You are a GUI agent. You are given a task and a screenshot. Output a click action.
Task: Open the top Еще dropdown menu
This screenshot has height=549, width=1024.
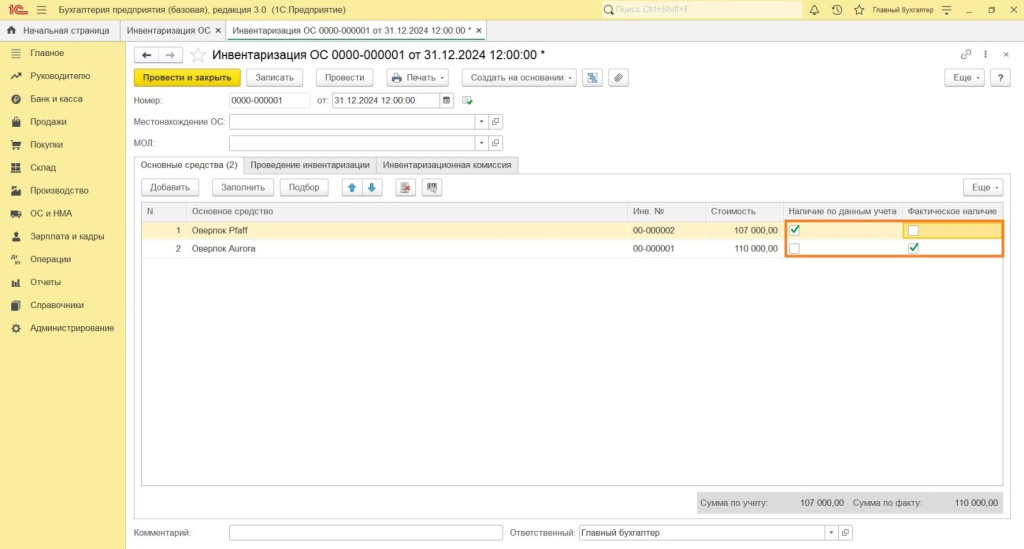pos(965,78)
